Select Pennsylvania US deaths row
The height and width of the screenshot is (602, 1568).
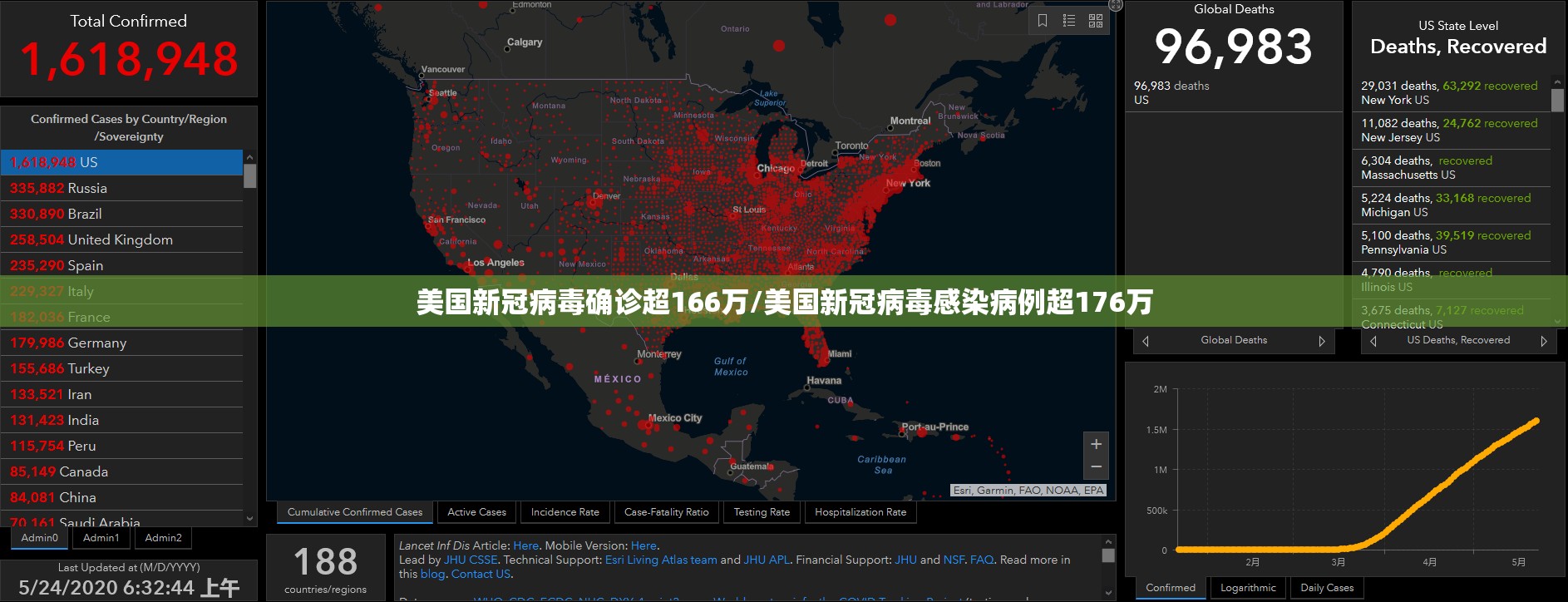[x=1455, y=242]
